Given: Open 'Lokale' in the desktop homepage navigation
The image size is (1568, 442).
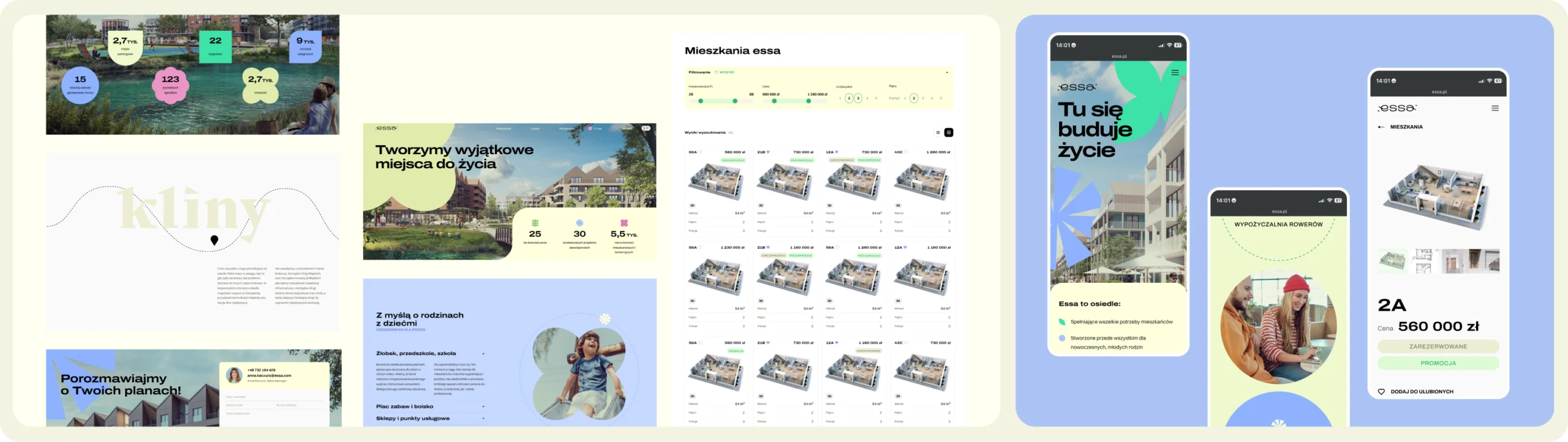Looking at the screenshot, I should coord(535,129).
